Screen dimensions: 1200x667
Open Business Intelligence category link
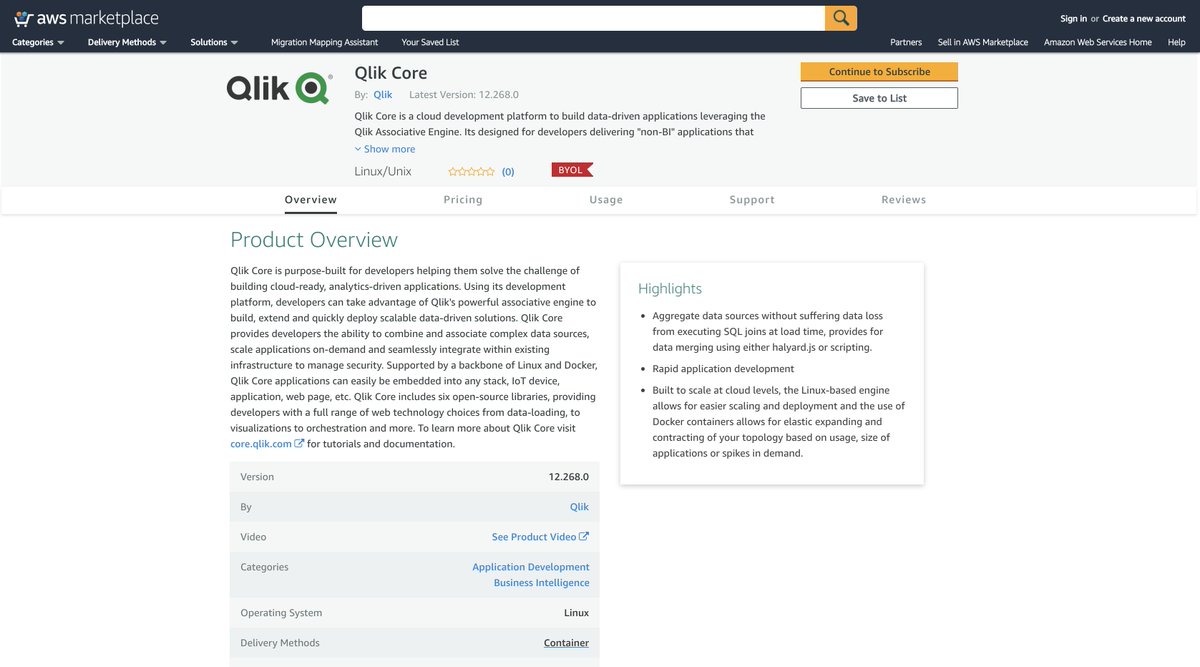(541, 583)
